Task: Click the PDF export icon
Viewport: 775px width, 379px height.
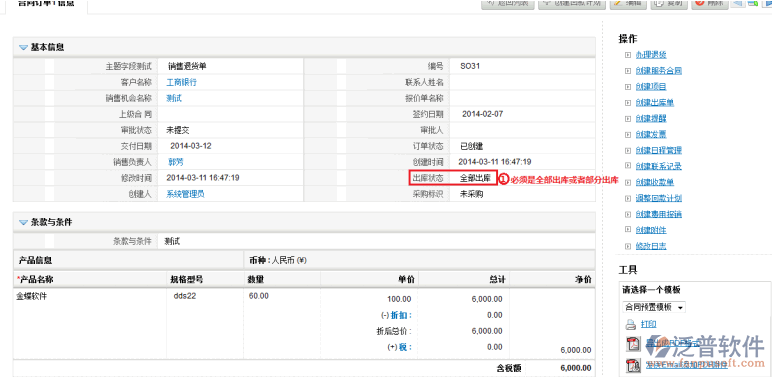Action: point(633,343)
